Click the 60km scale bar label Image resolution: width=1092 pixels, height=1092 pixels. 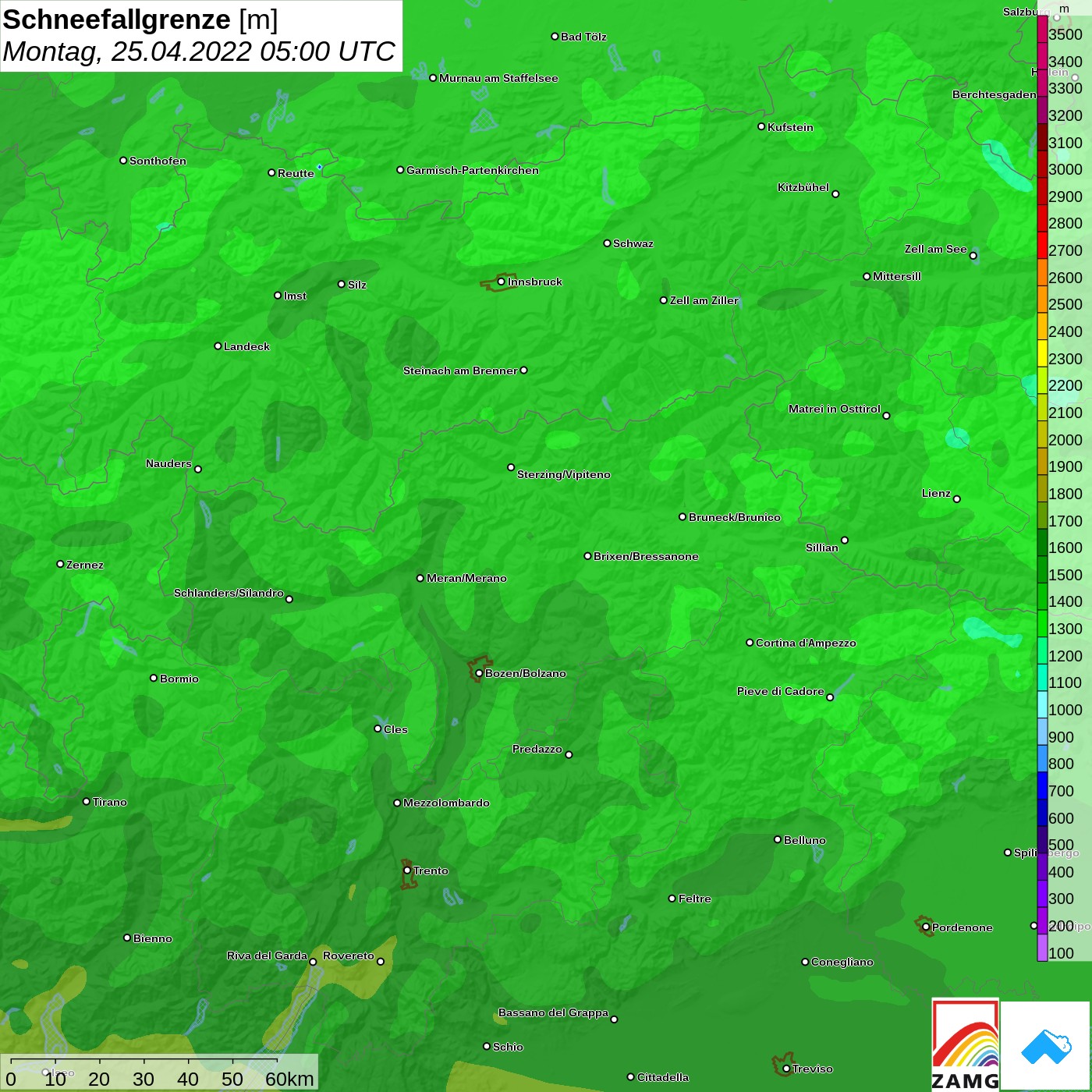pyautogui.click(x=289, y=1079)
